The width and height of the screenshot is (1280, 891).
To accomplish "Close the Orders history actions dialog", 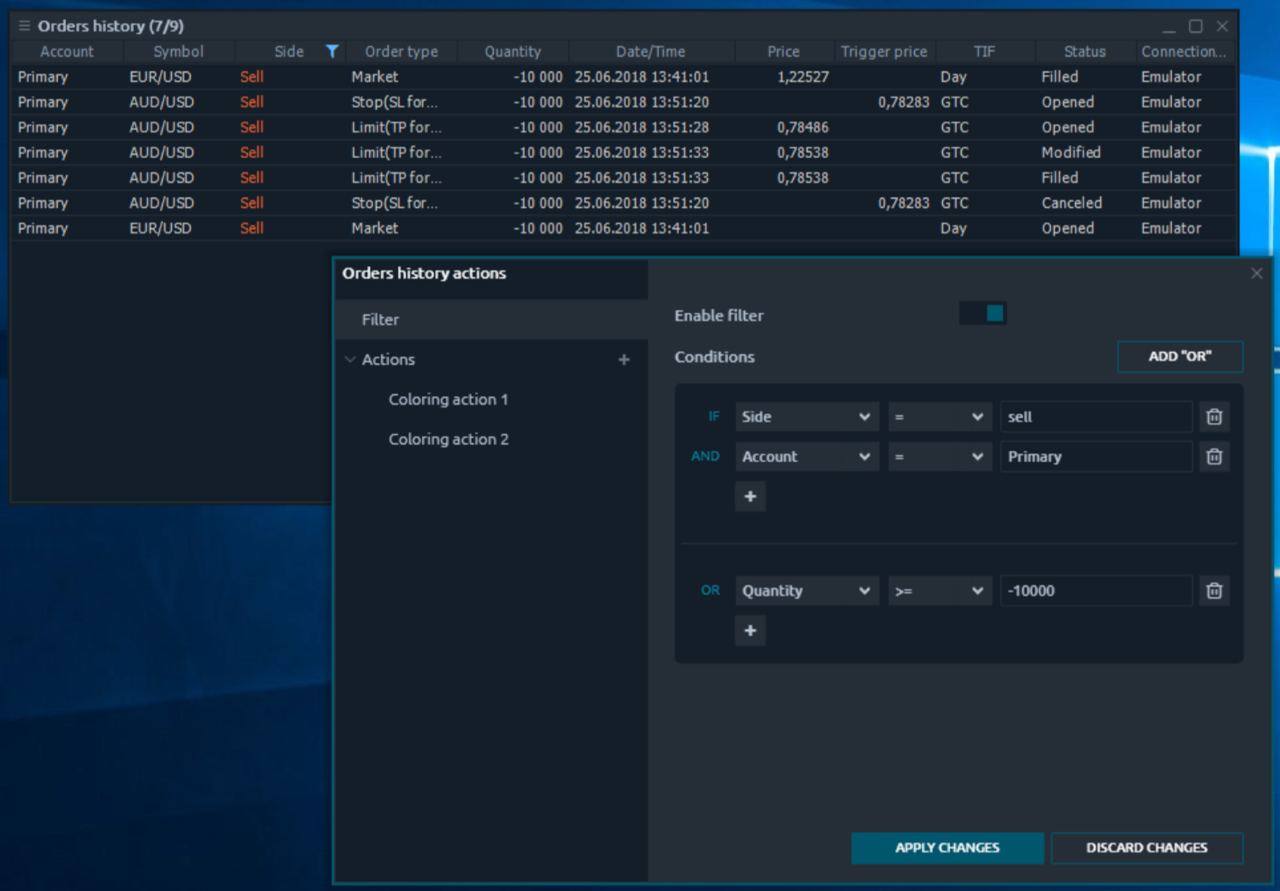I will (1256, 274).
